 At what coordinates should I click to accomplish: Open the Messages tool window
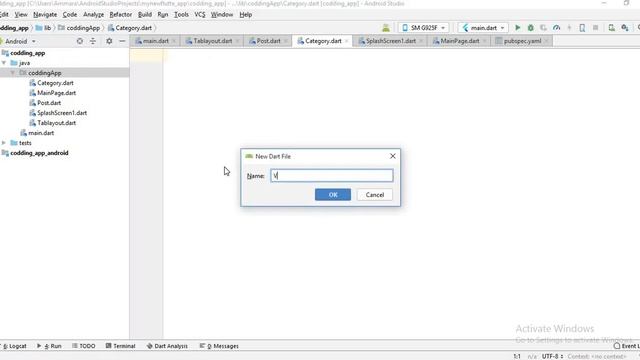(x=219, y=346)
